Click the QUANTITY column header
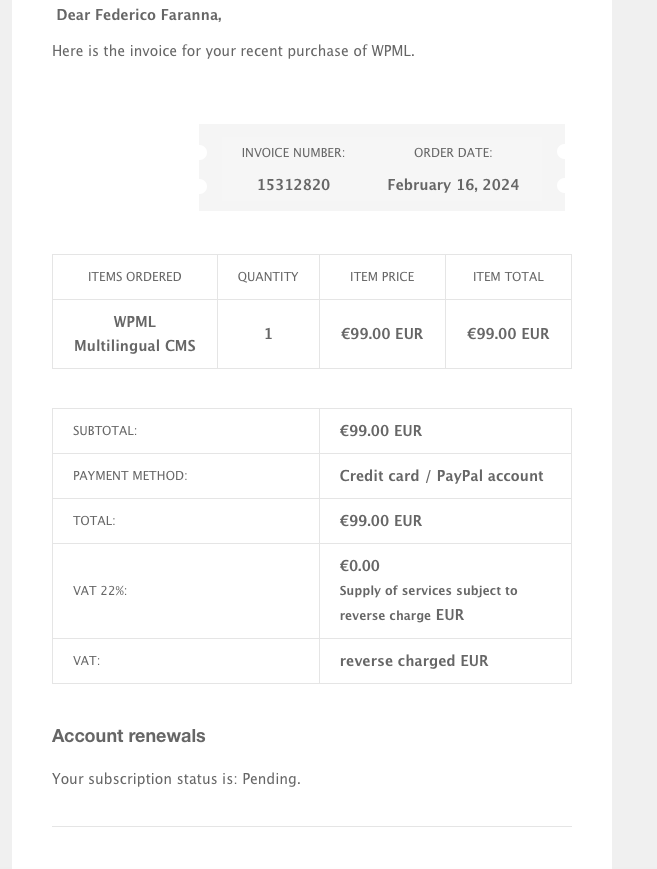Screen dimensions: 657x869 [268, 277]
